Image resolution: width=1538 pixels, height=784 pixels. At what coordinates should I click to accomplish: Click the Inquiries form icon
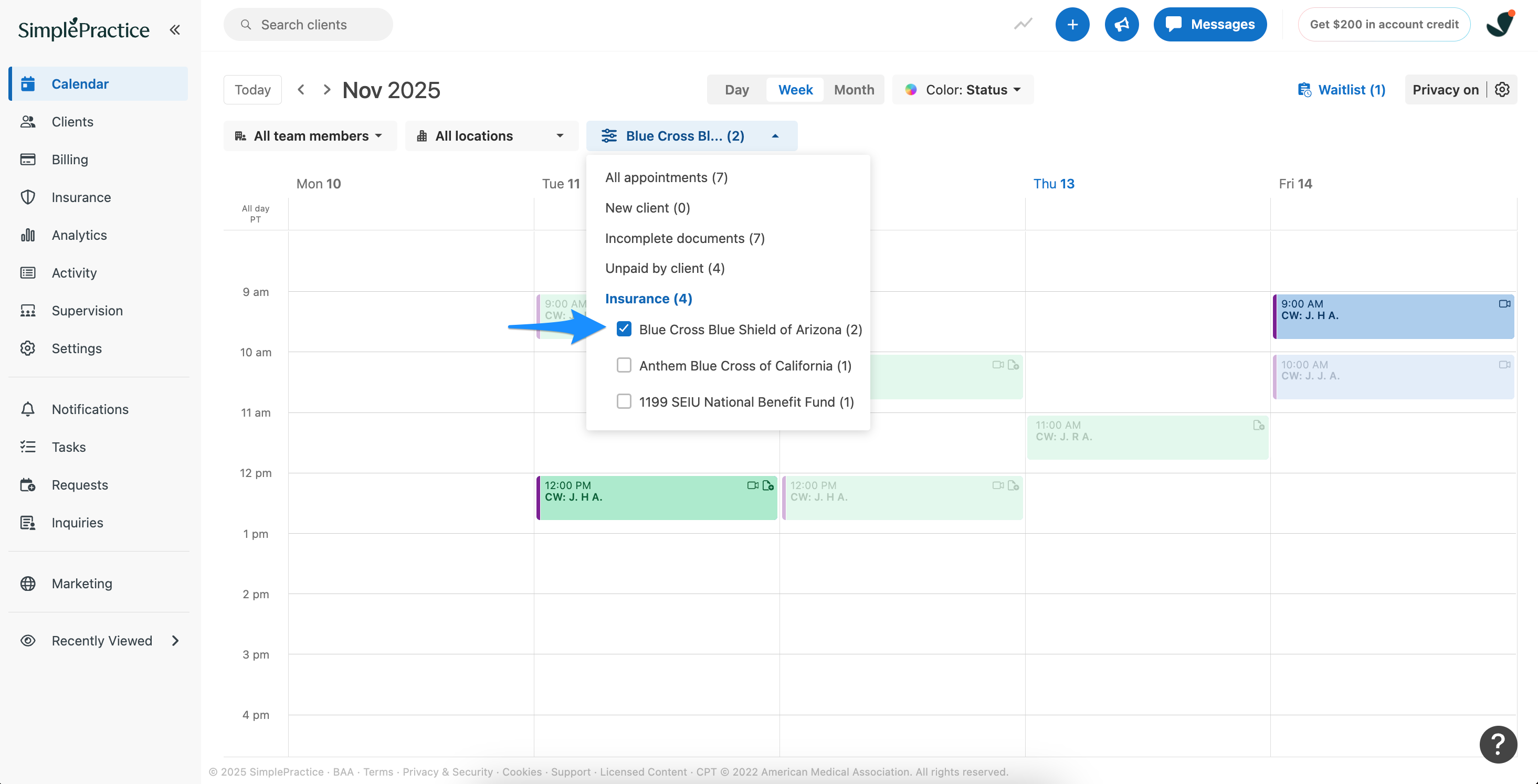click(27, 523)
